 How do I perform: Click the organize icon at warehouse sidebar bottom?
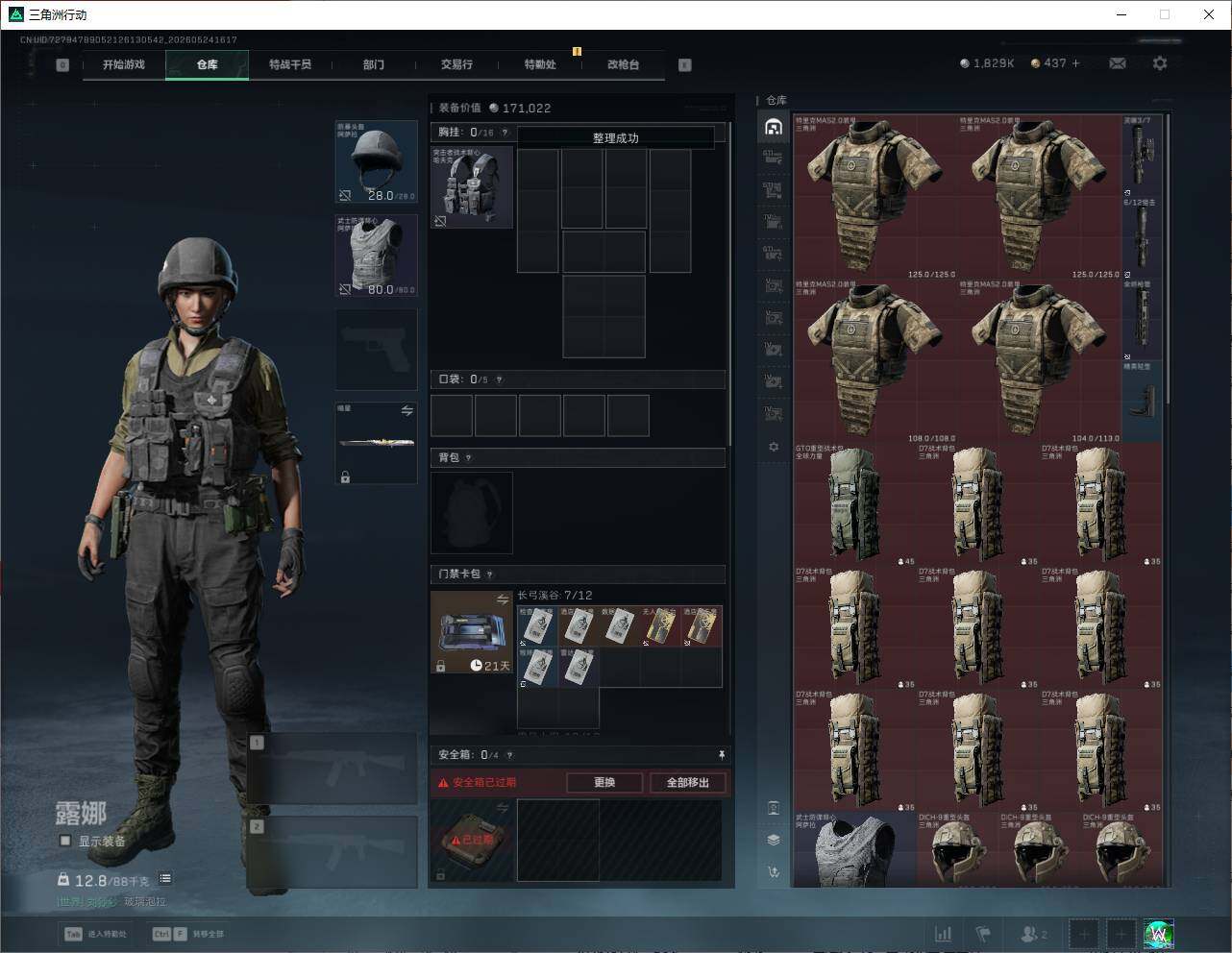(x=774, y=872)
